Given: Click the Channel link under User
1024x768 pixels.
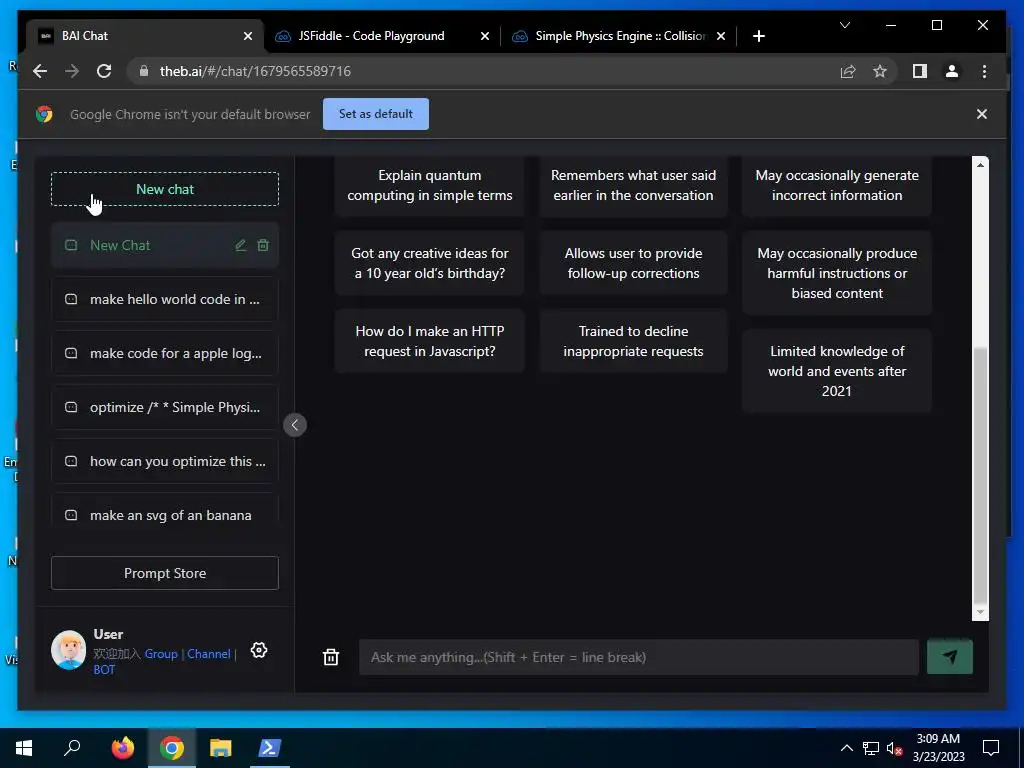Looking at the screenshot, I should tap(209, 654).
